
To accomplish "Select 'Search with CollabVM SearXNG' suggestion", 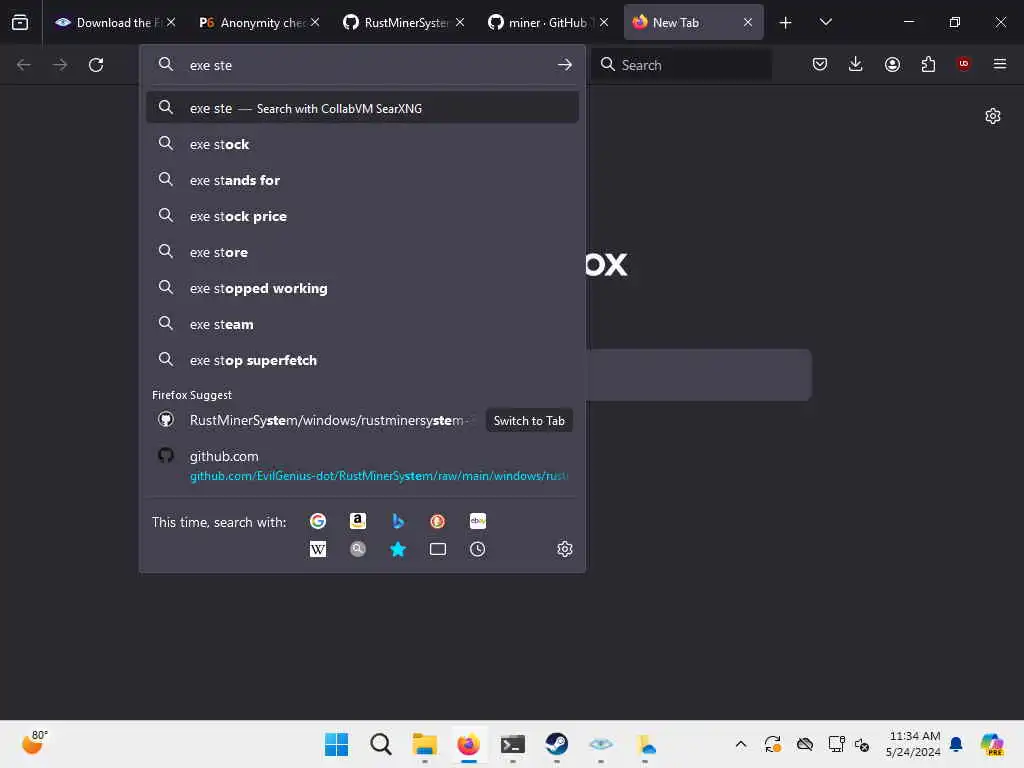I will tap(362, 108).
